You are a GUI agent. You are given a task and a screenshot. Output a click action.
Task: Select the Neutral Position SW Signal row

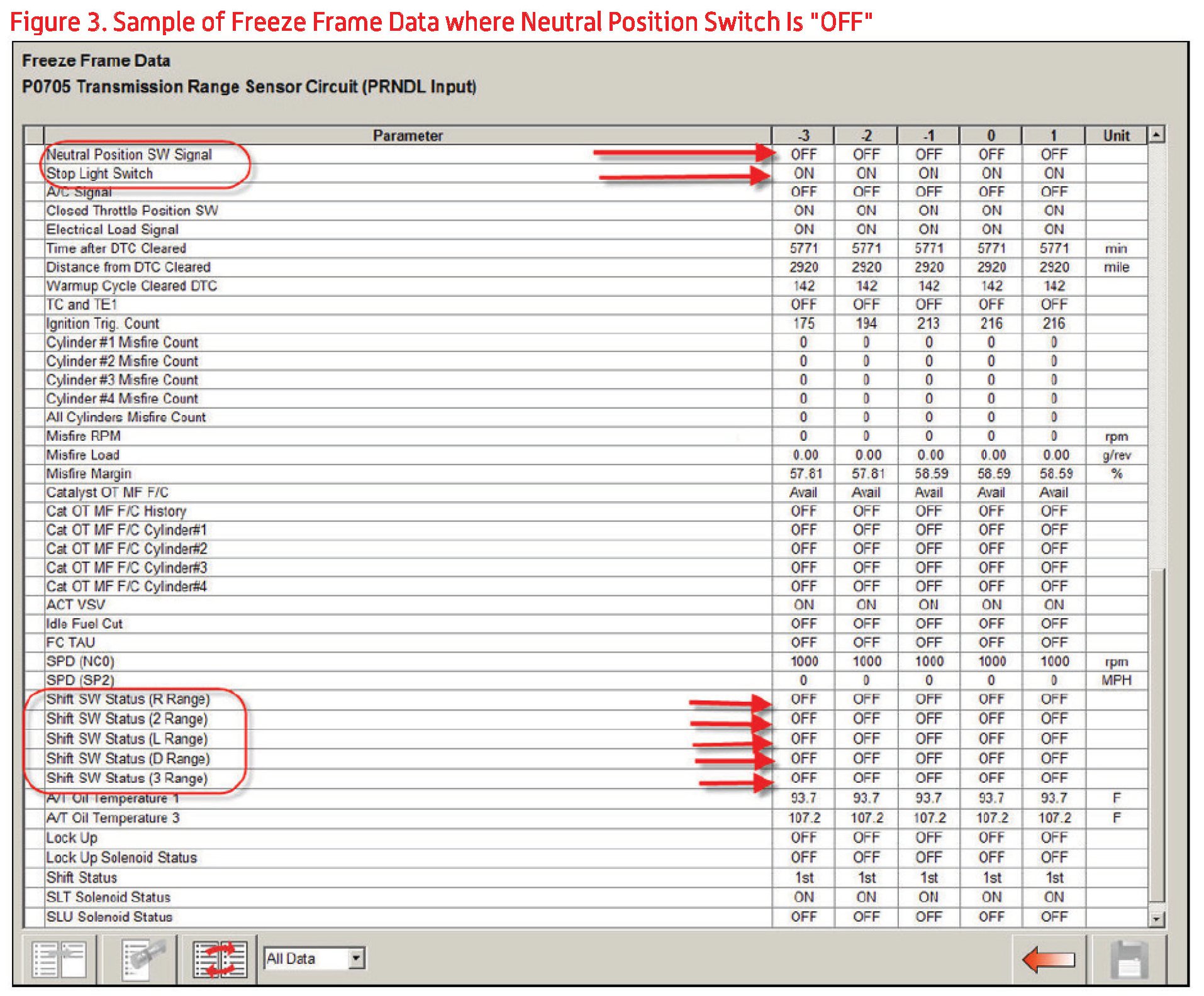129,155
